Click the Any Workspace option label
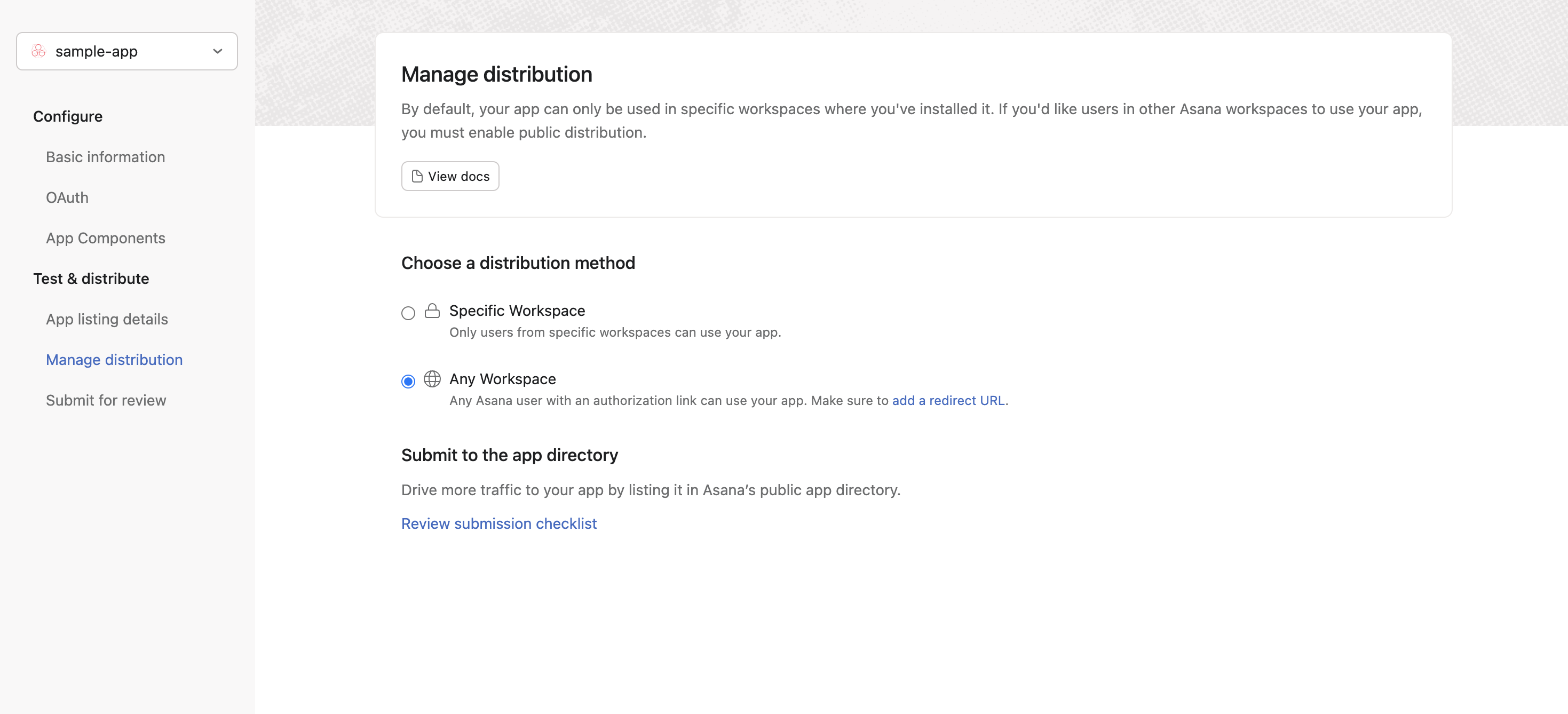Viewport: 1568px width, 714px height. (x=502, y=378)
